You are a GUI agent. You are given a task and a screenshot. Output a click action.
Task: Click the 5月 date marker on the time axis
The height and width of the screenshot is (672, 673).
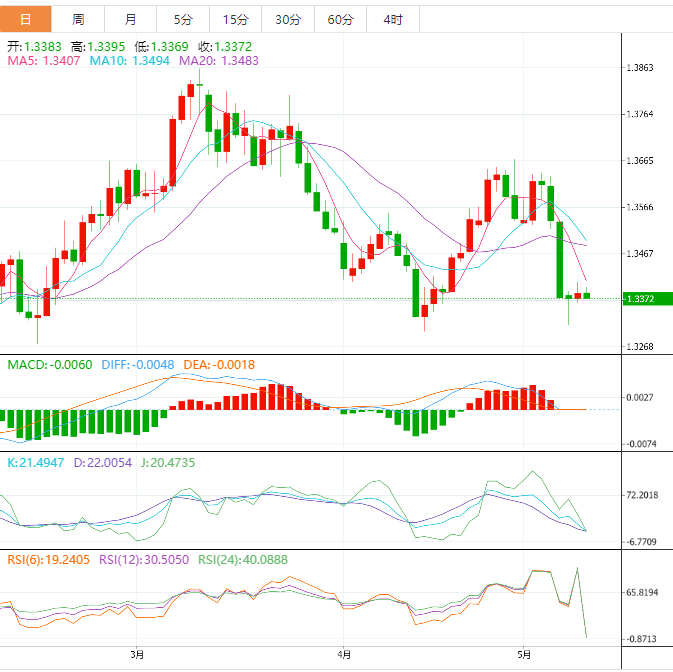(x=526, y=656)
